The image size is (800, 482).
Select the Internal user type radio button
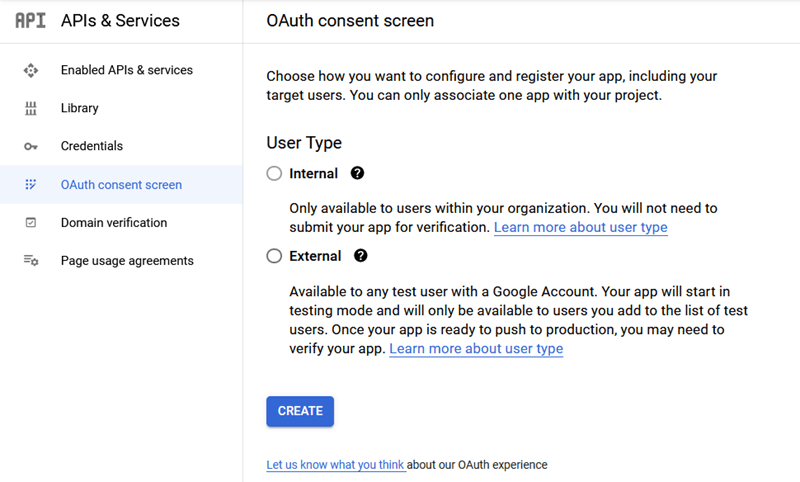[275, 174]
